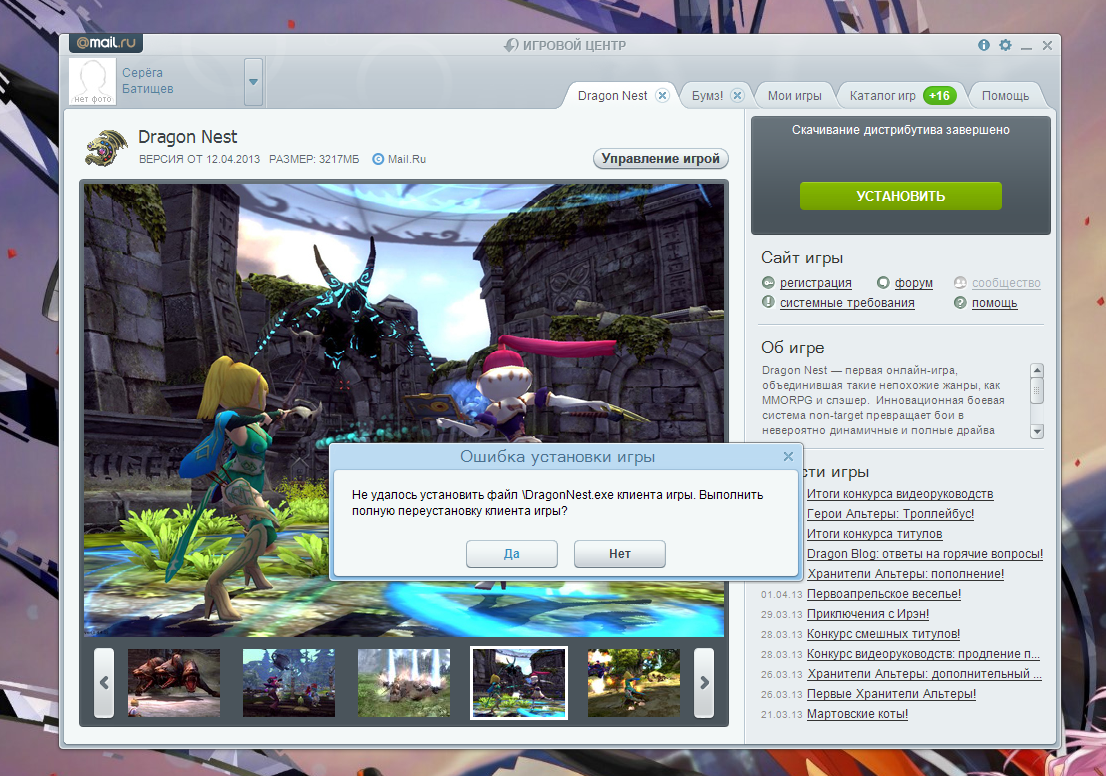Open the settings gear icon
Image resolution: width=1106 pixels, height=776 pixels.
pos(1005,45)
